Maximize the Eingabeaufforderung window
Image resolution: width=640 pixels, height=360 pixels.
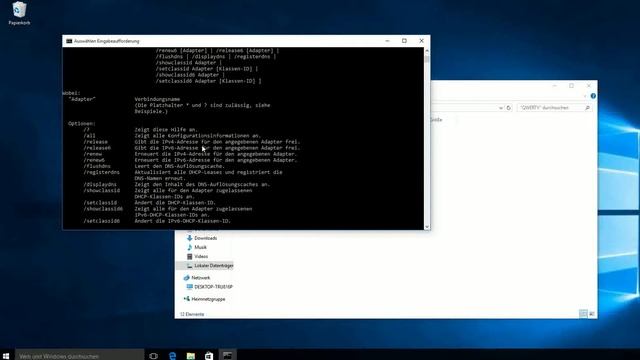(404, 41)
